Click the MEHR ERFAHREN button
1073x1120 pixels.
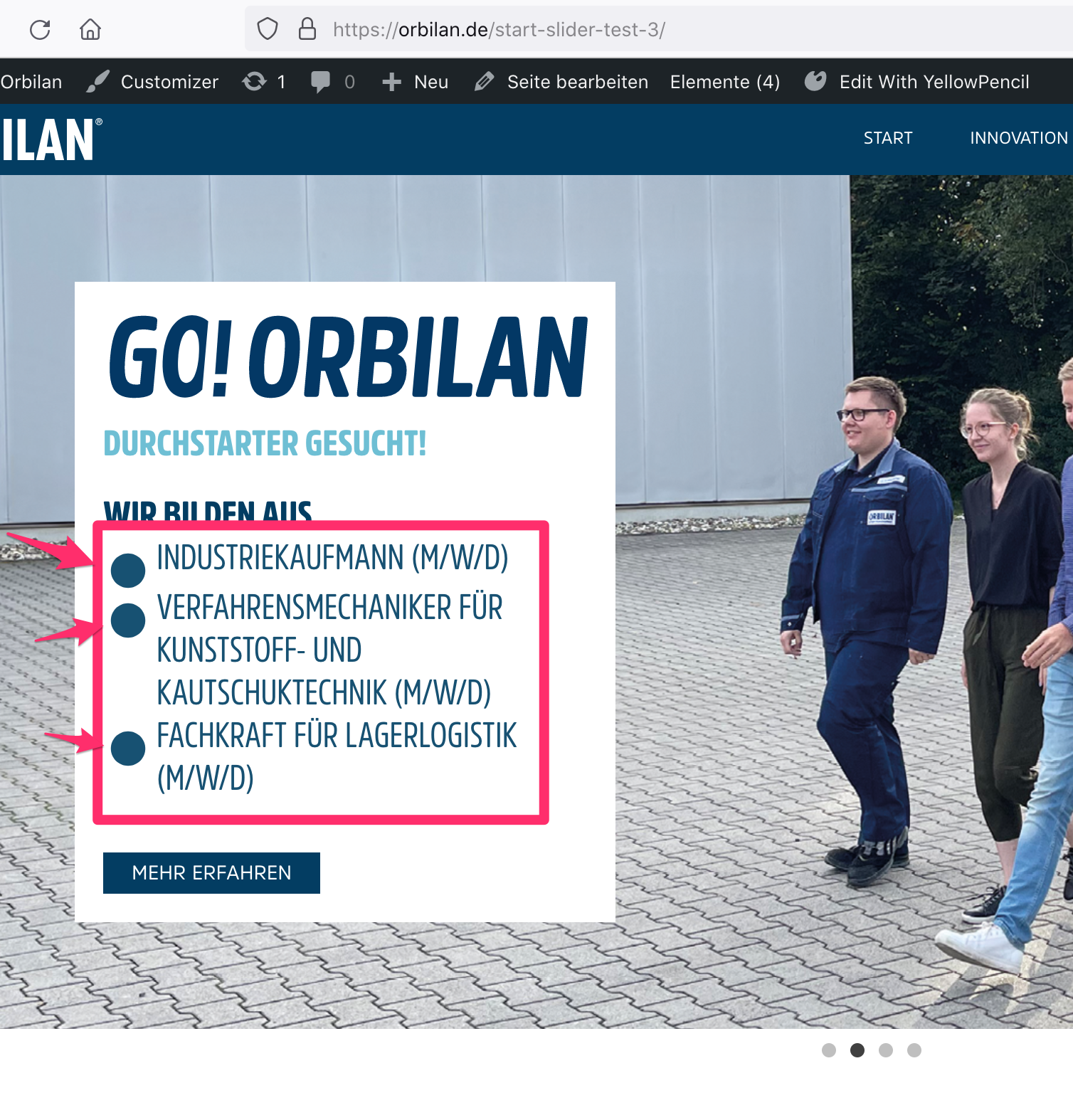pos(211,872)
